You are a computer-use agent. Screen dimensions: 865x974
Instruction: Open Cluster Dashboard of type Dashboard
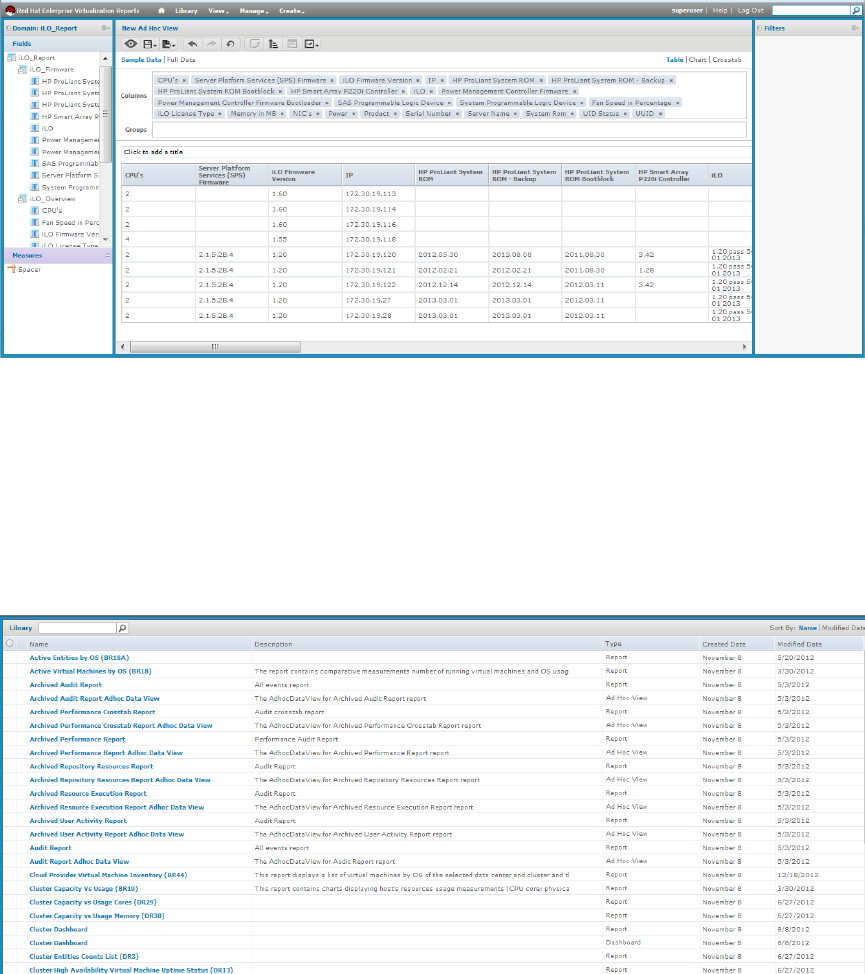(58, 943)
